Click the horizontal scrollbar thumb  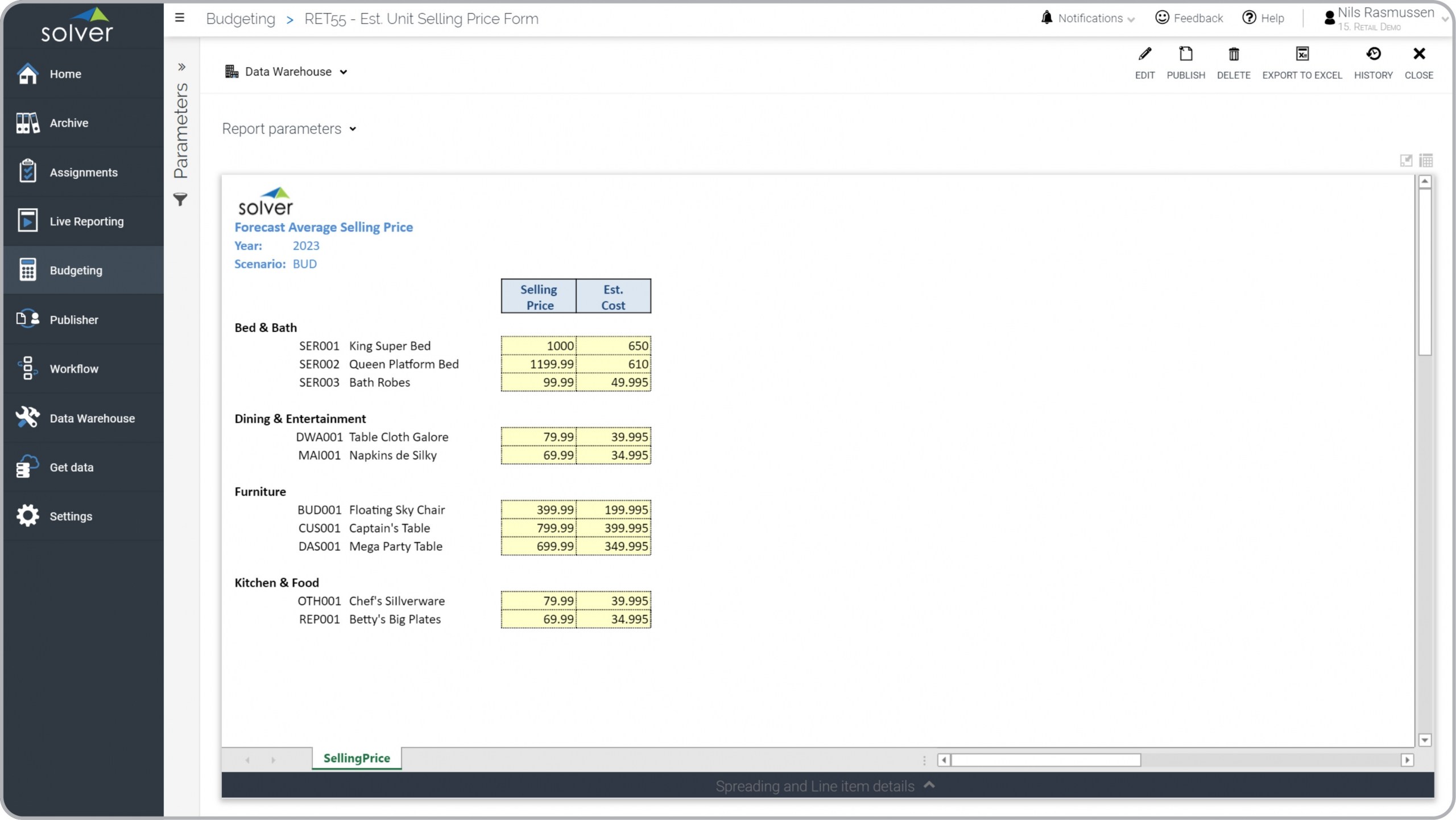(x=1045, y=760)
